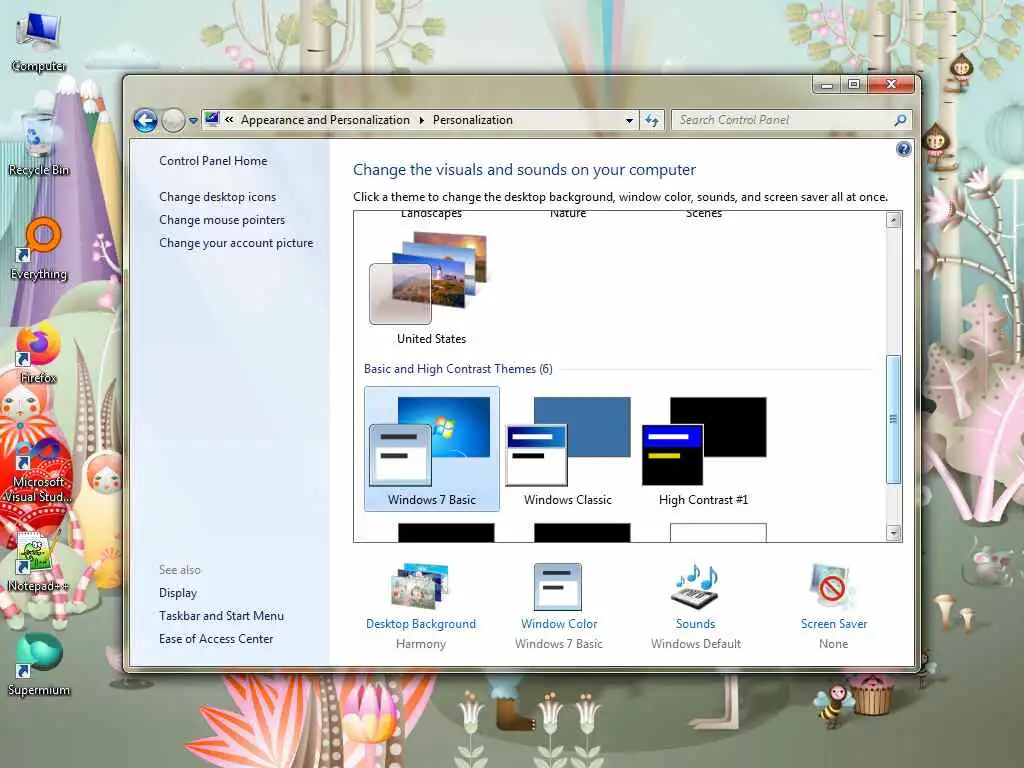The image size is (1024, 768).
Task: Click the Appearance and Personalization breadcrumb
Action: [x=325, y=120]
